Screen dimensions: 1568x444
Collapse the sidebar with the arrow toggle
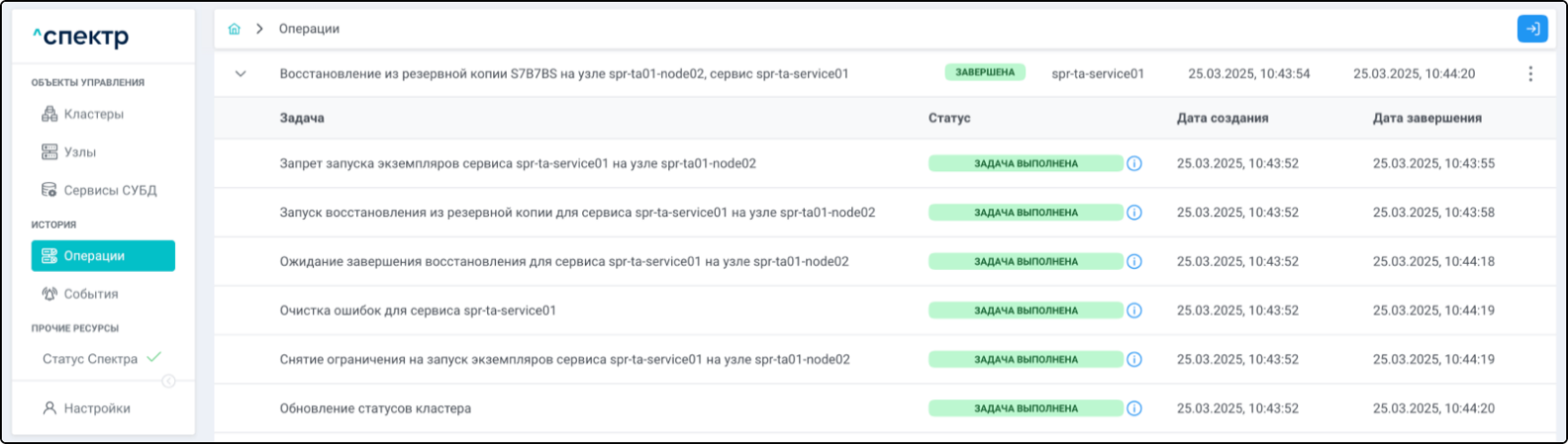(x=168, y=382)
